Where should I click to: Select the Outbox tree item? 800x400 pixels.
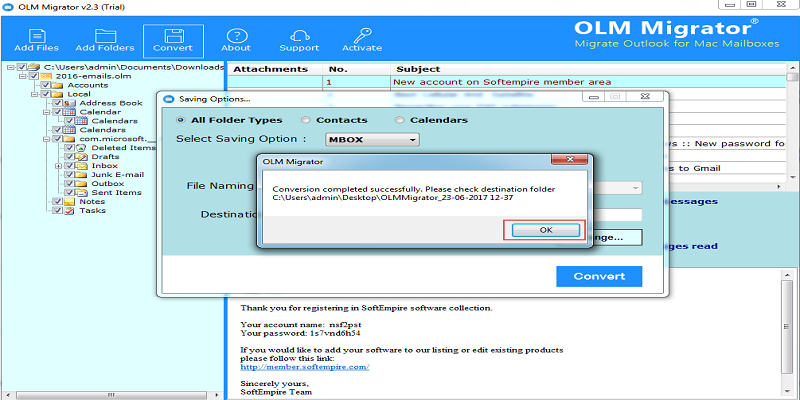click(108, 184)
